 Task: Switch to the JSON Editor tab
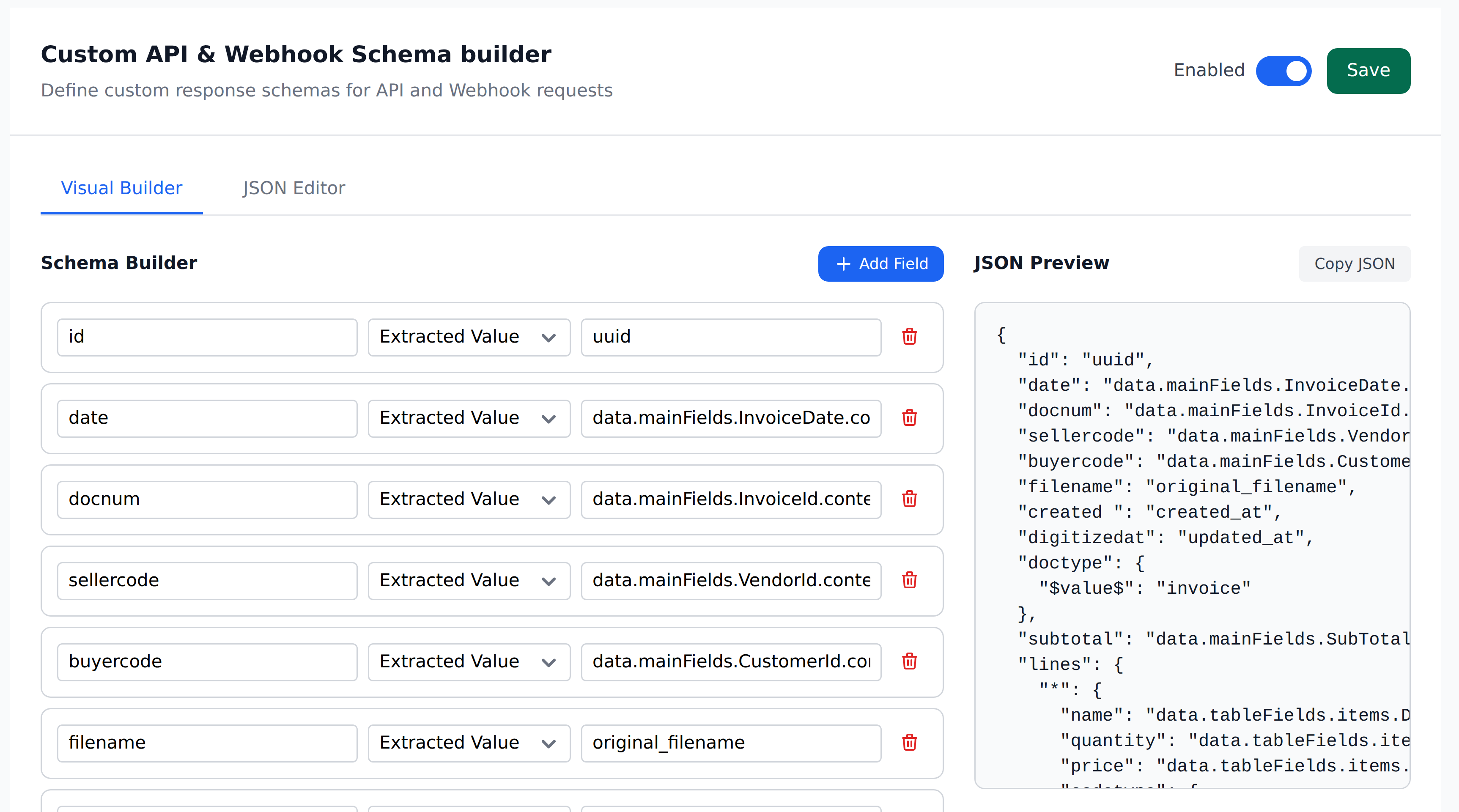tap(294, 188)
